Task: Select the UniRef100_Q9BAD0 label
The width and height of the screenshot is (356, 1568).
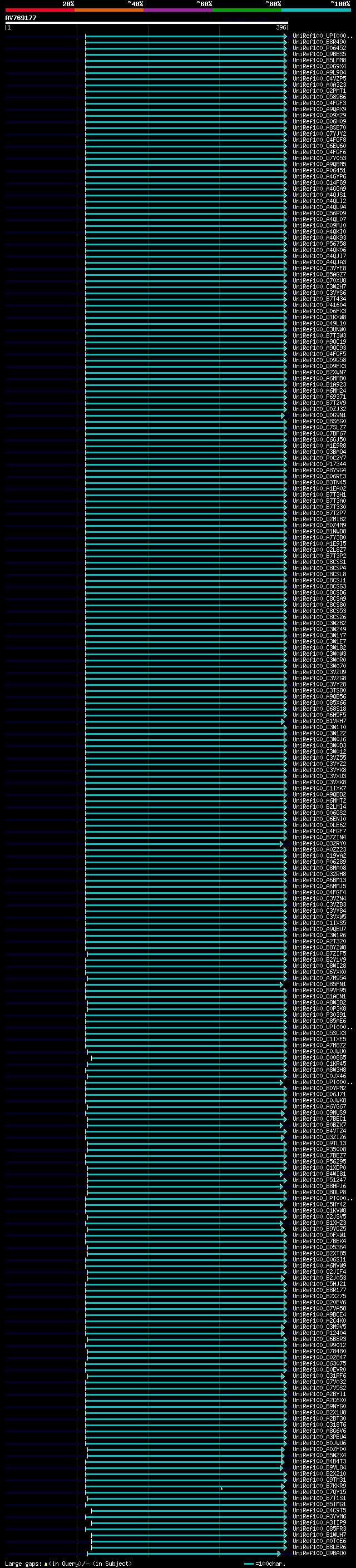Action: 319,1553
